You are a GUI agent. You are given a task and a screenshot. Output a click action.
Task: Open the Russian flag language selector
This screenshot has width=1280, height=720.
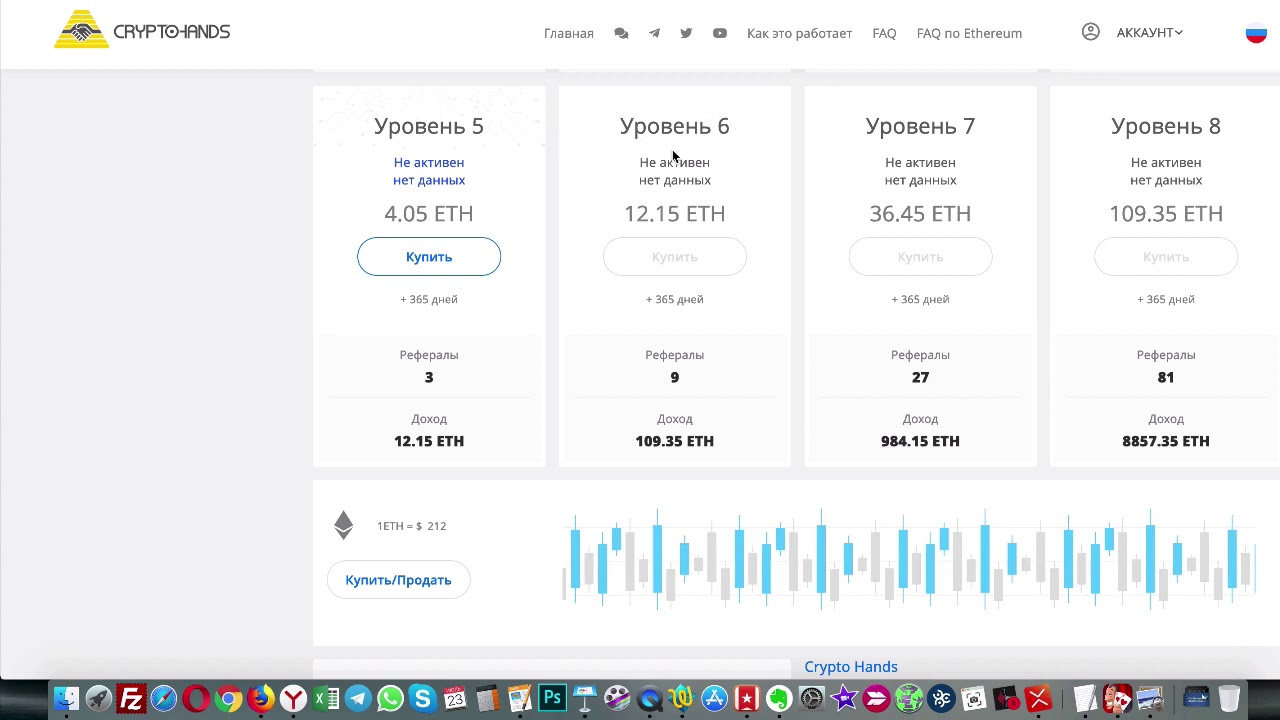[1256, 33]
